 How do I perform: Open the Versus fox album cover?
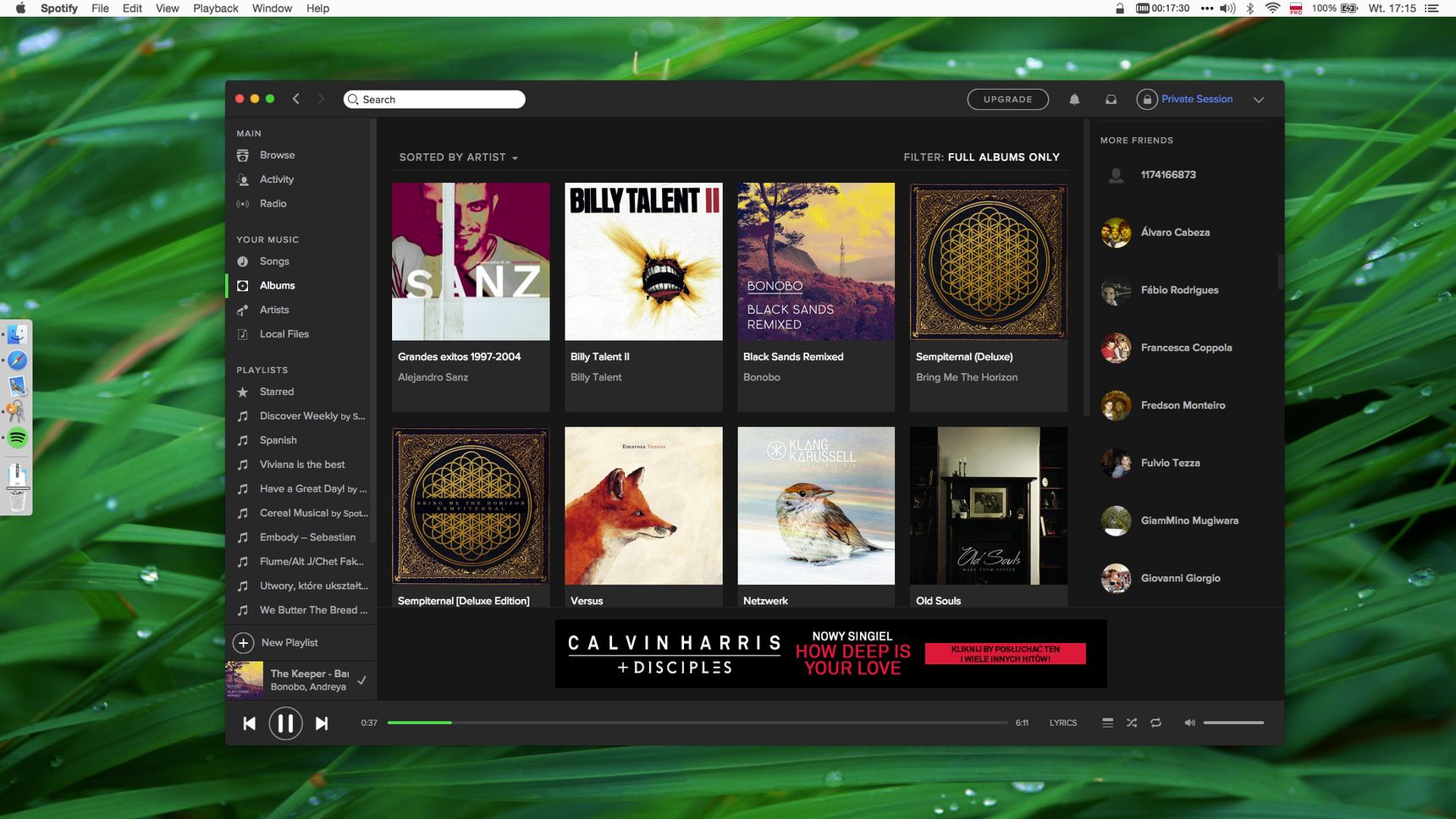(x=643, y=506)
